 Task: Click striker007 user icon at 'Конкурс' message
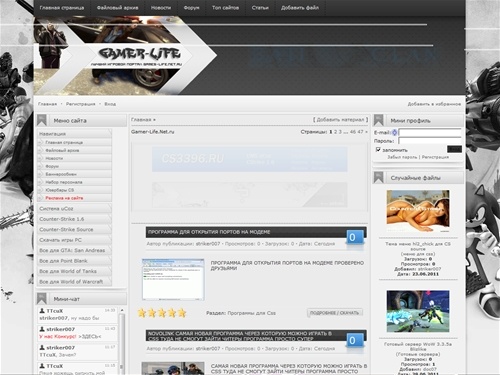click(42, 329)
